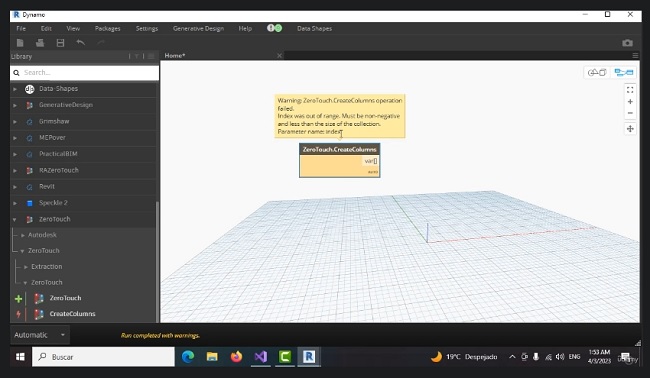Click the Windows Start button
Image resolution: width=650 pixels, height=378 pixels.
pyautogui.click(x=20, y=356)
